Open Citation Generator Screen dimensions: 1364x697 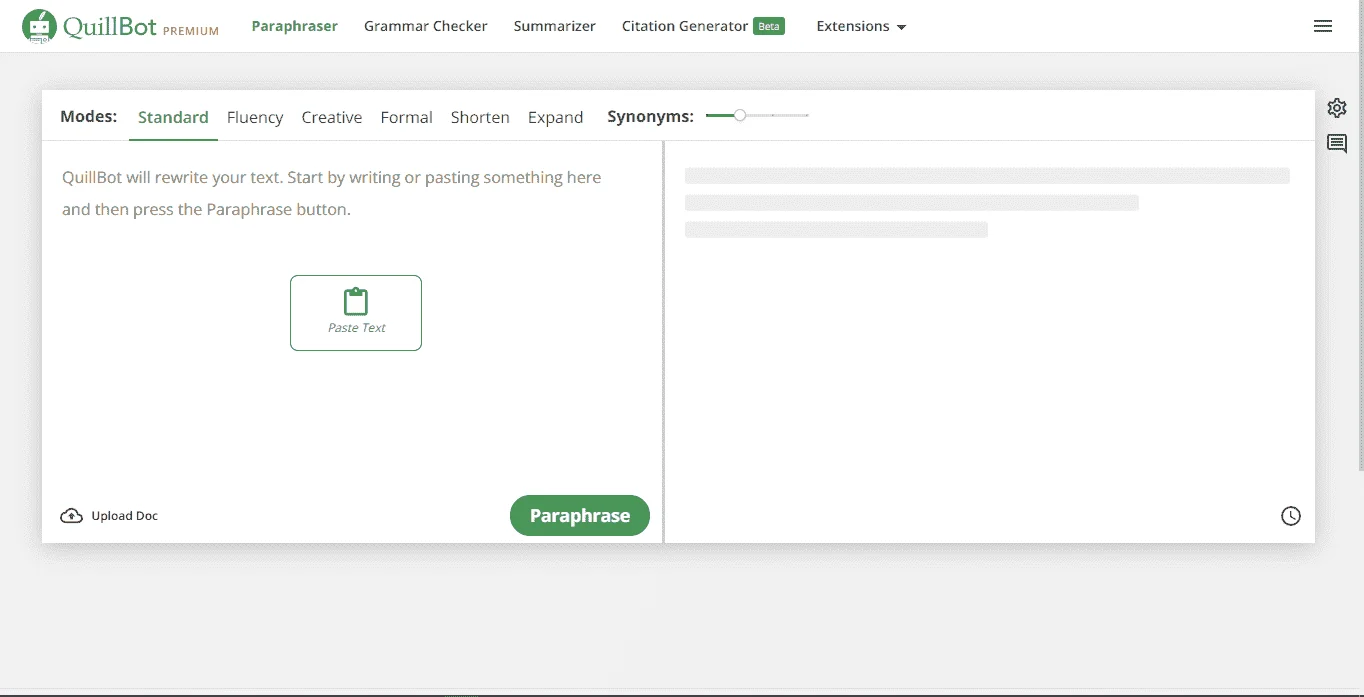pos(685,26)
